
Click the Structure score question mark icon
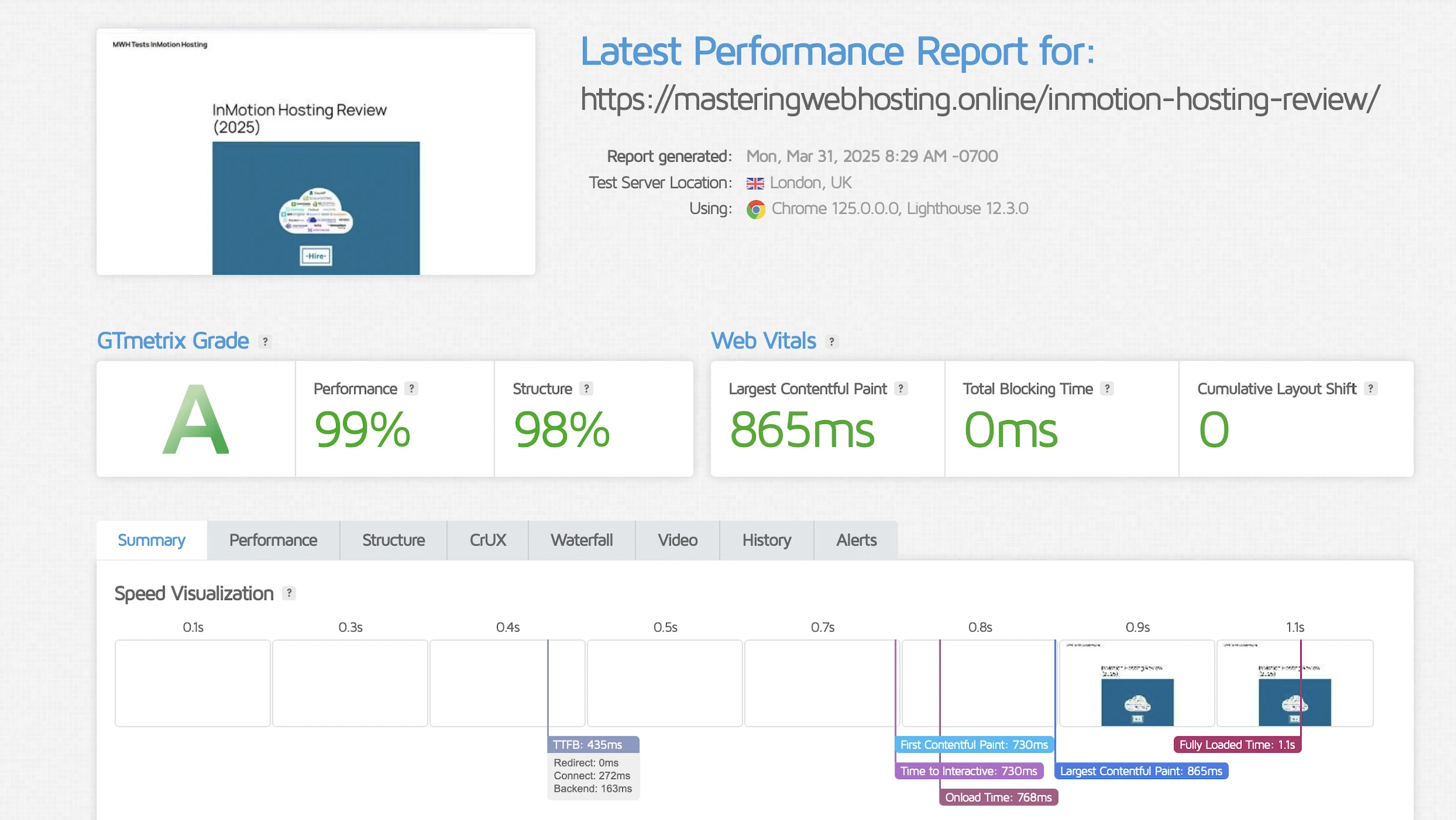point(586,389)
